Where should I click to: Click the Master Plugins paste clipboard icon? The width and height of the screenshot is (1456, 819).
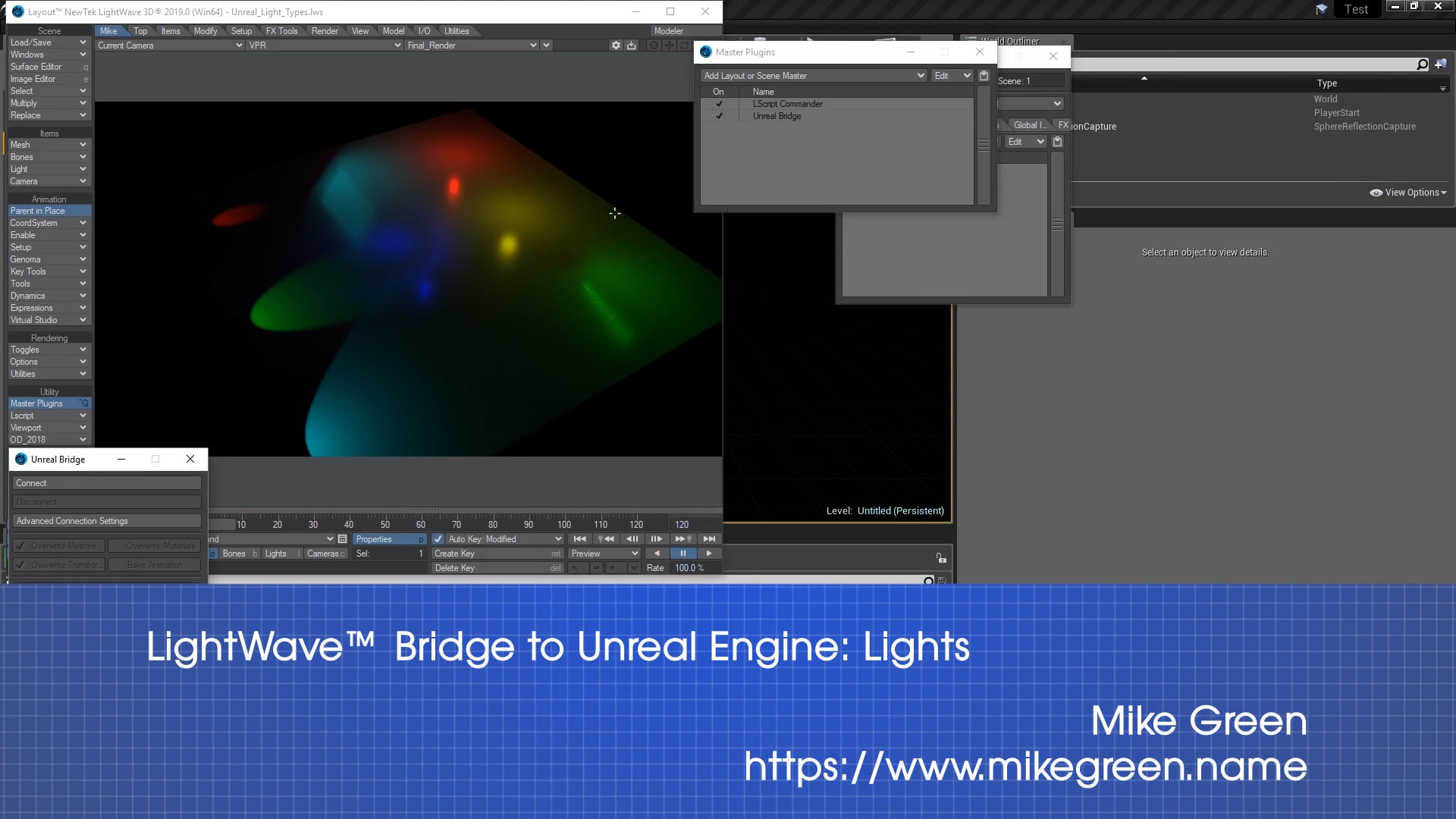tap(984, 76)
